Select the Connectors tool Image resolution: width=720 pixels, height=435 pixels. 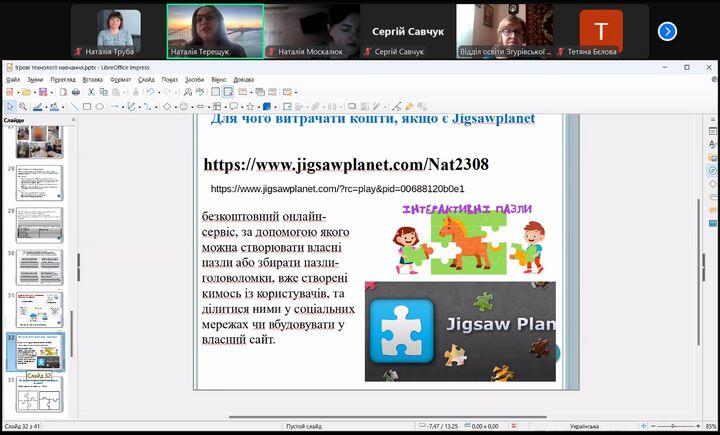(147, 107)
